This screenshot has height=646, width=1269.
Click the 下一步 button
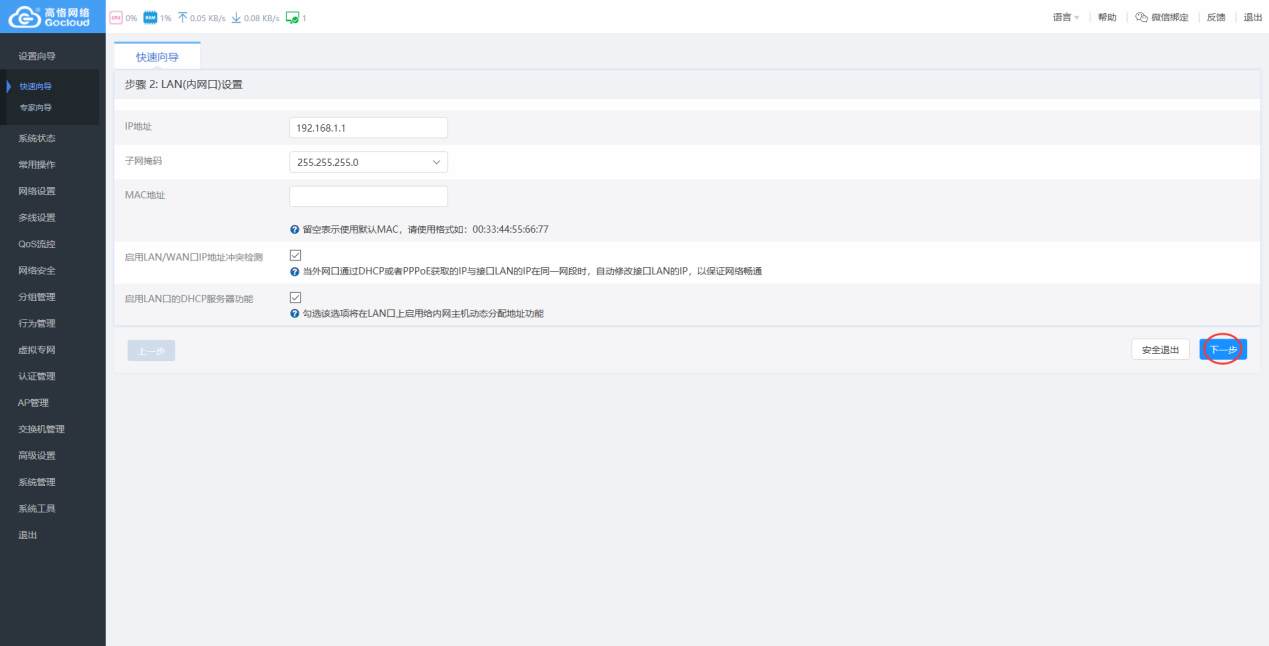click(x=1223, y=350)
